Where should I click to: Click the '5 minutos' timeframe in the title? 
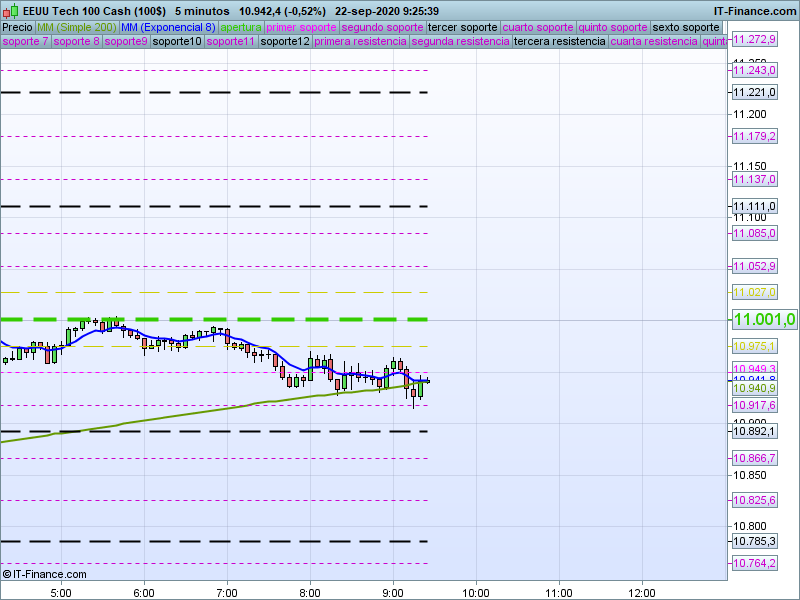click(x=202, y=10)
